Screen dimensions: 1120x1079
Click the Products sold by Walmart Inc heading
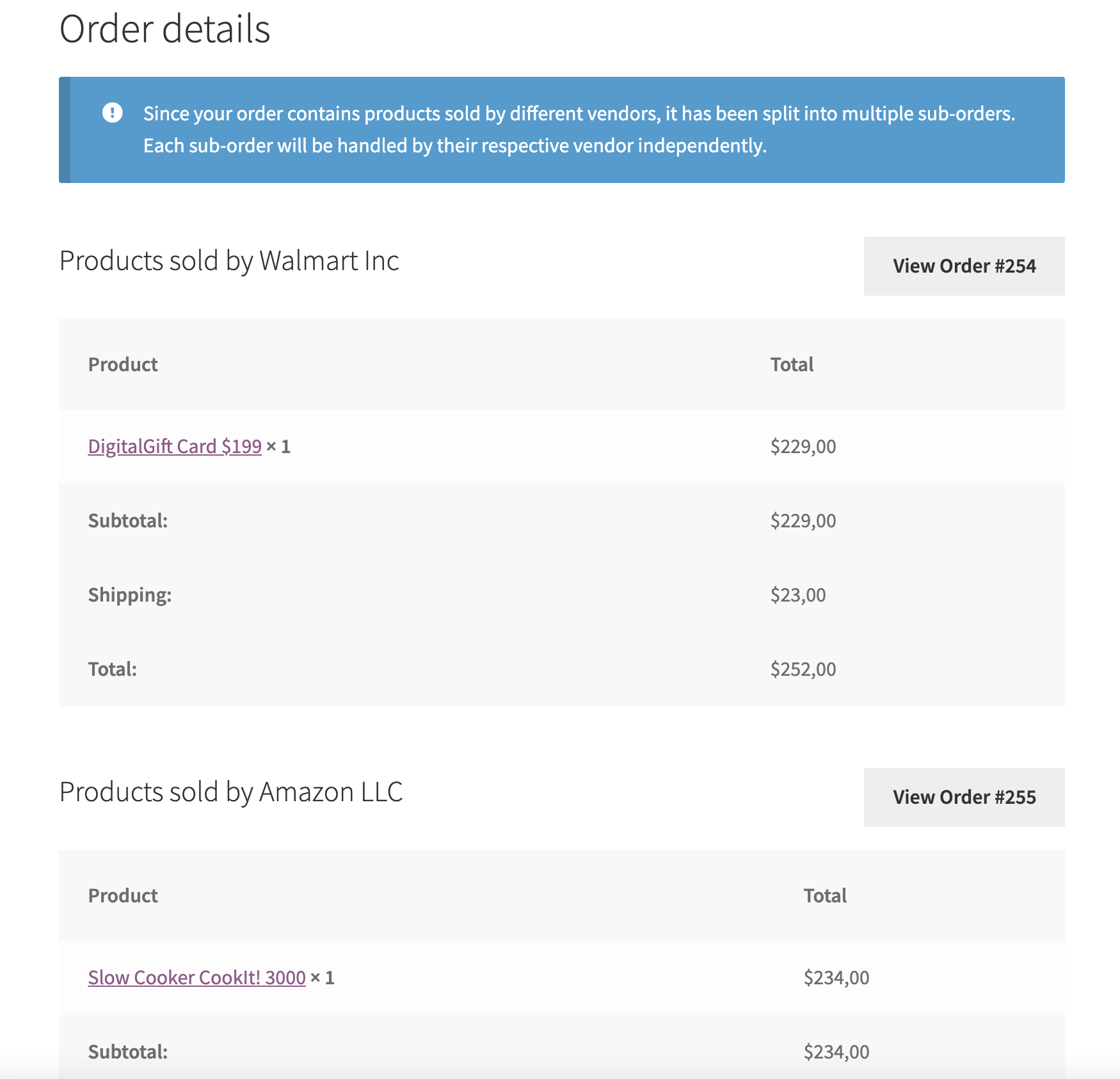click(229, 261)
